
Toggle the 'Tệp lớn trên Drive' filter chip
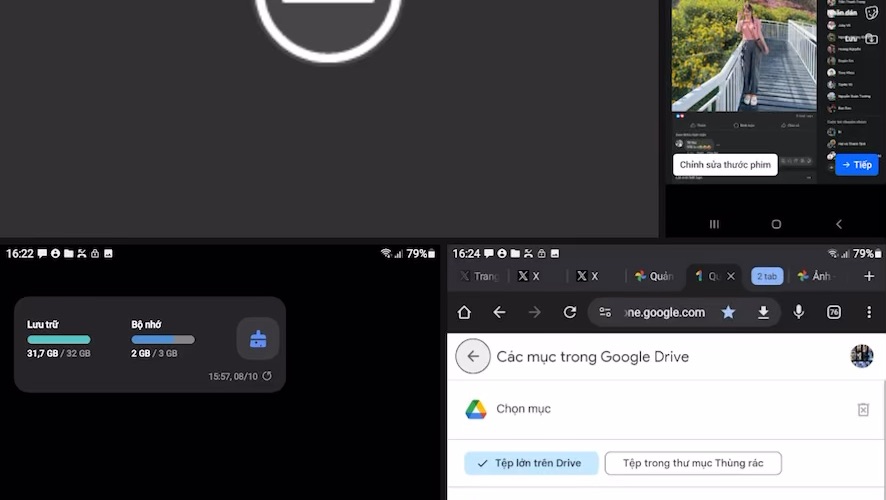(531, 463)
